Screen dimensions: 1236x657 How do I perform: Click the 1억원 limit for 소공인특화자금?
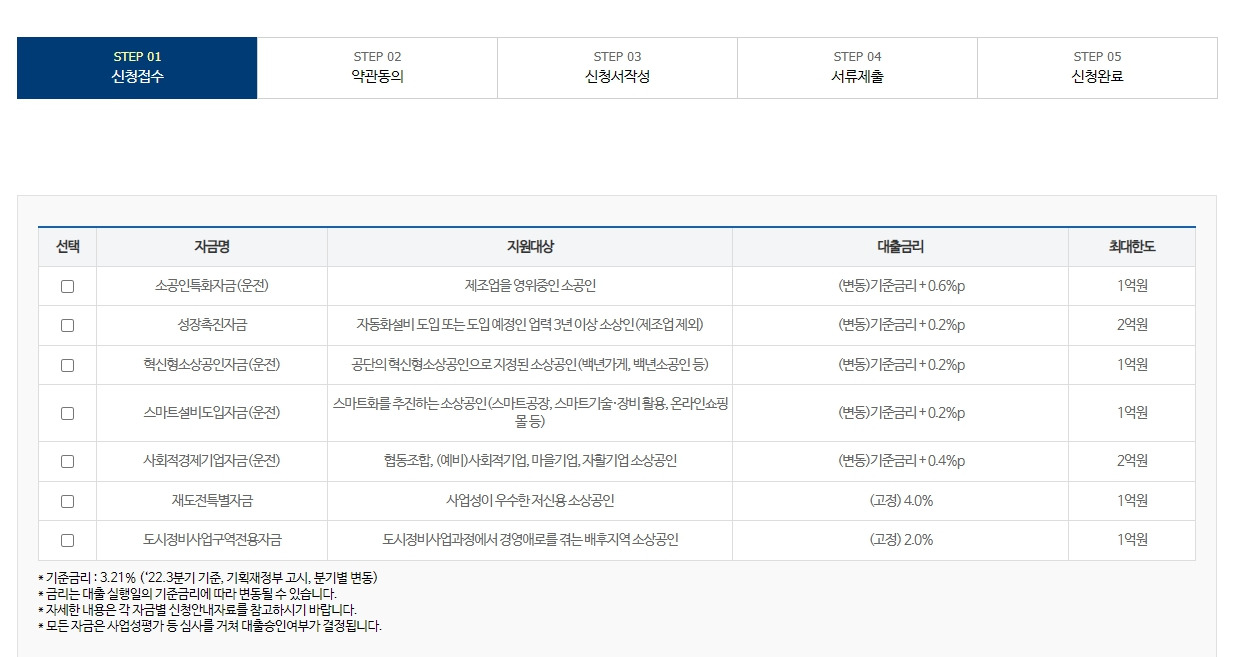click(x=1132, y=286)
